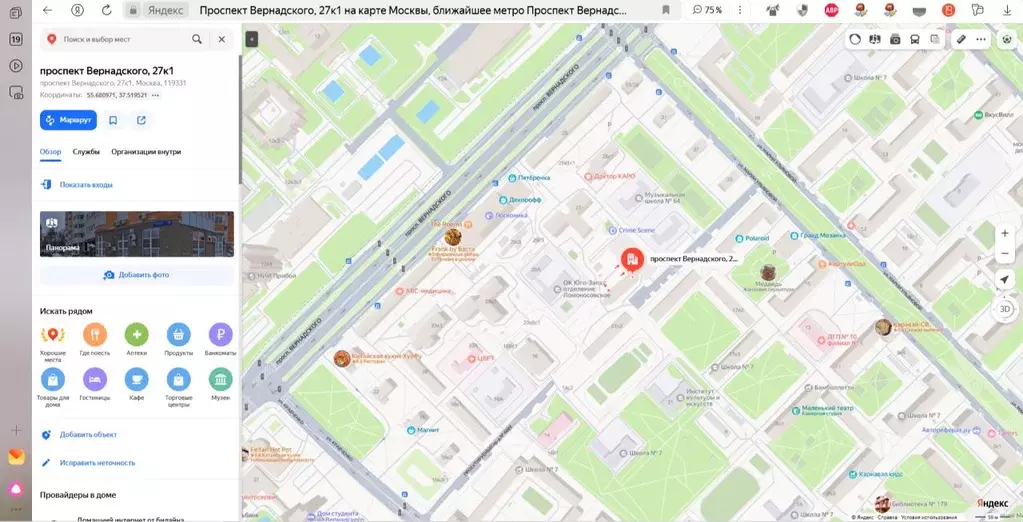Click the red building pin marker

[x=632, y=260]
